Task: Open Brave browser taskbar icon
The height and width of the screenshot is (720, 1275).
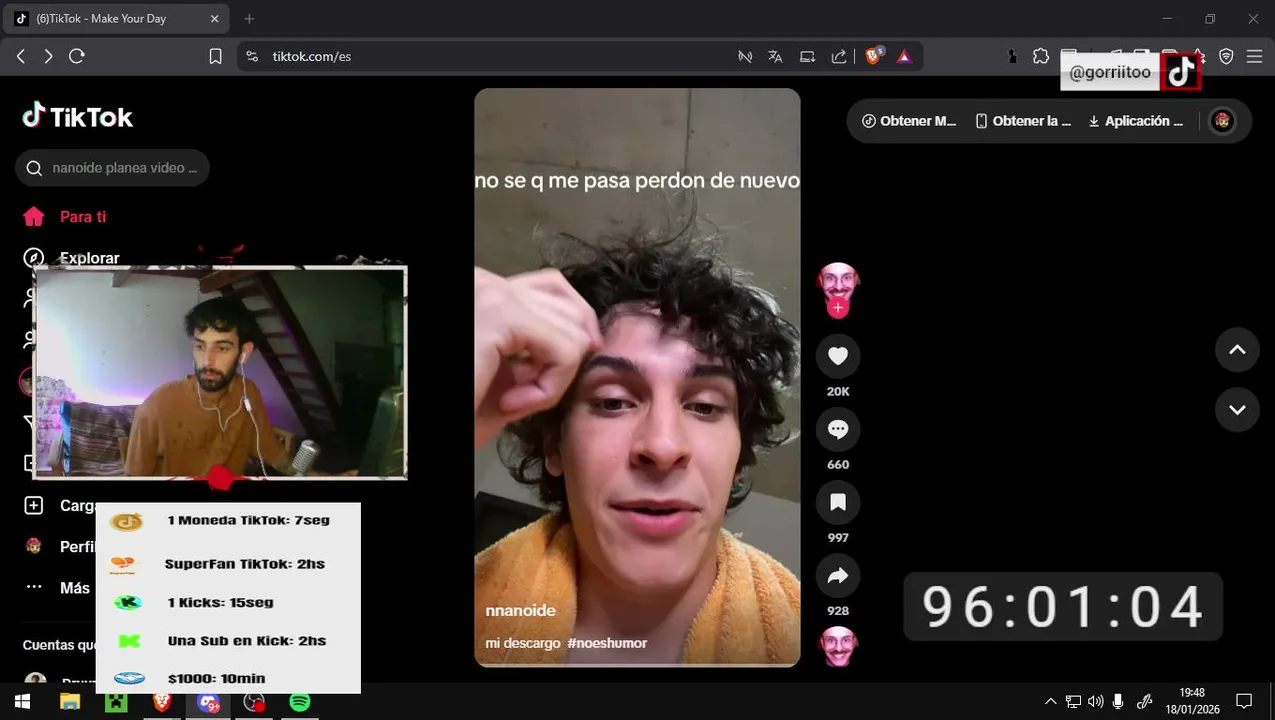Action: coord(162,702)
